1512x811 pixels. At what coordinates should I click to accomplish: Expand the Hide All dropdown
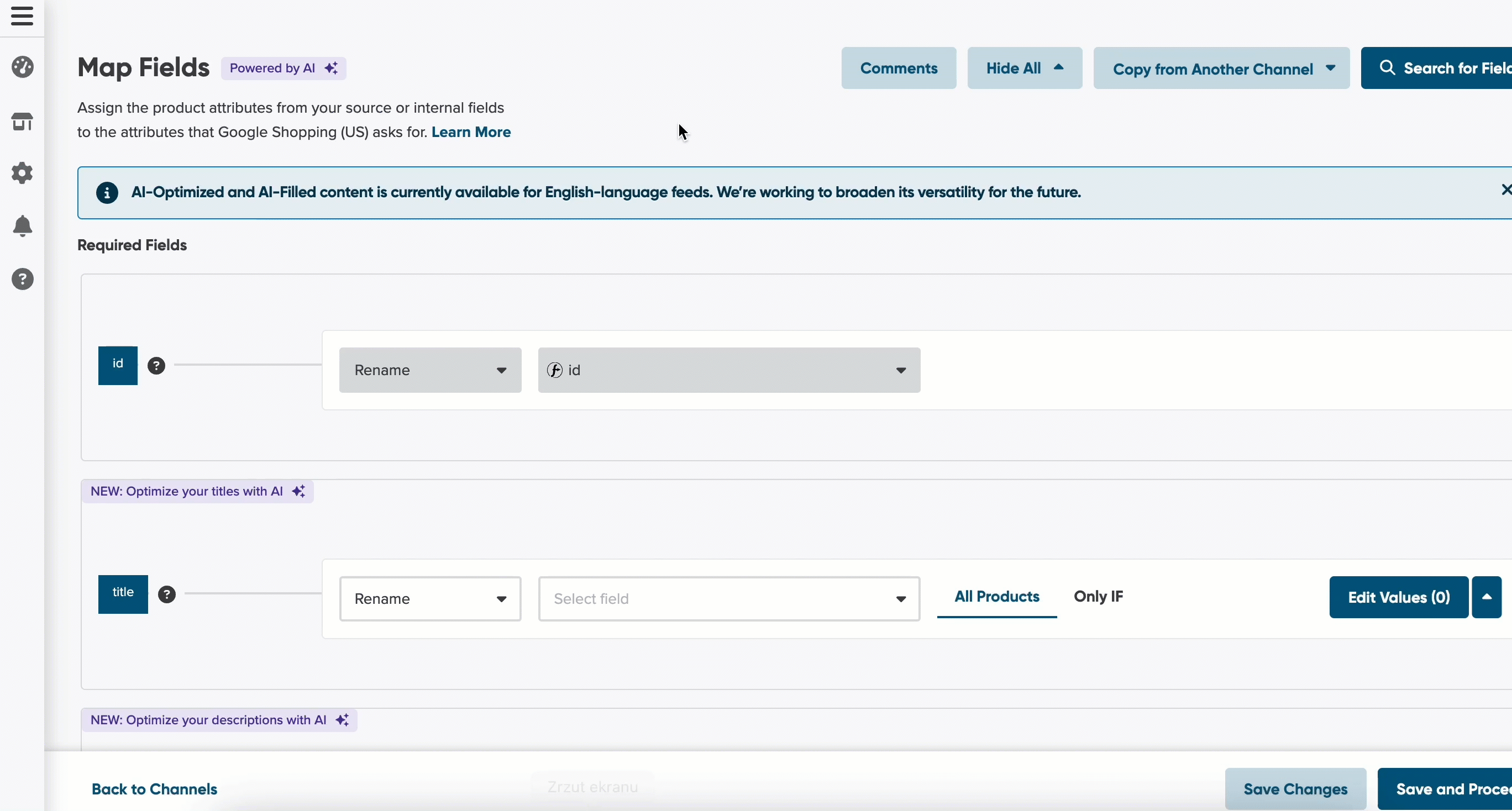[x=1025, y=68]
